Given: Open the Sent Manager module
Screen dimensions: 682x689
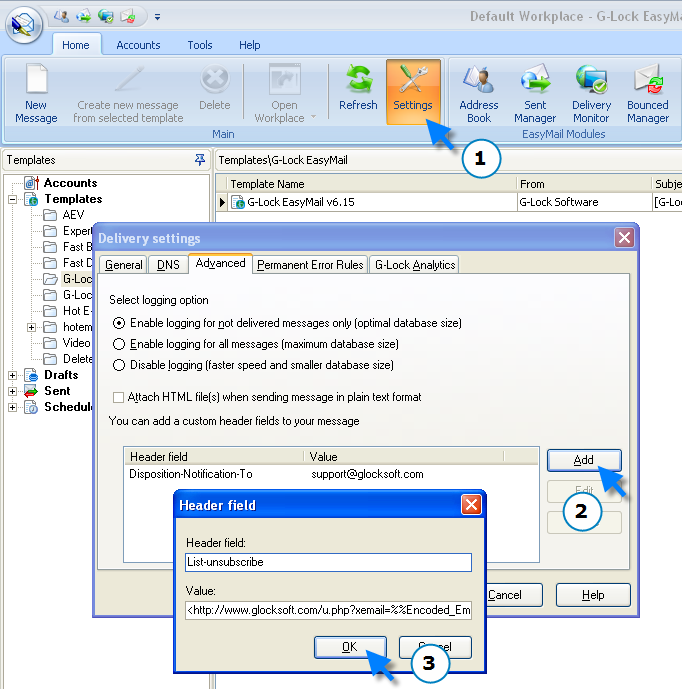Looking at the screenshot, I should click(x=535, y=93).
